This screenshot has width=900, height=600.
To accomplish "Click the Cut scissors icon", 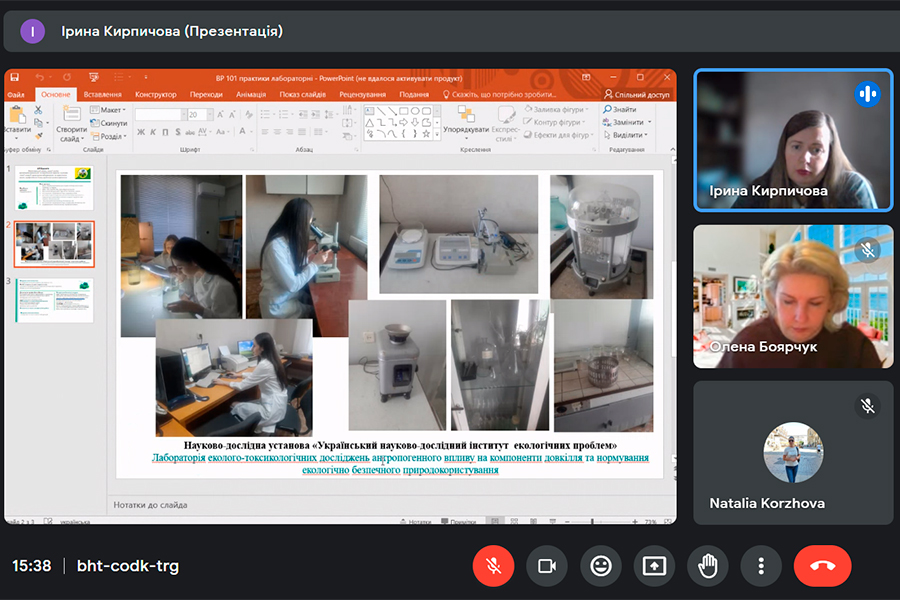I will (38, 110).
